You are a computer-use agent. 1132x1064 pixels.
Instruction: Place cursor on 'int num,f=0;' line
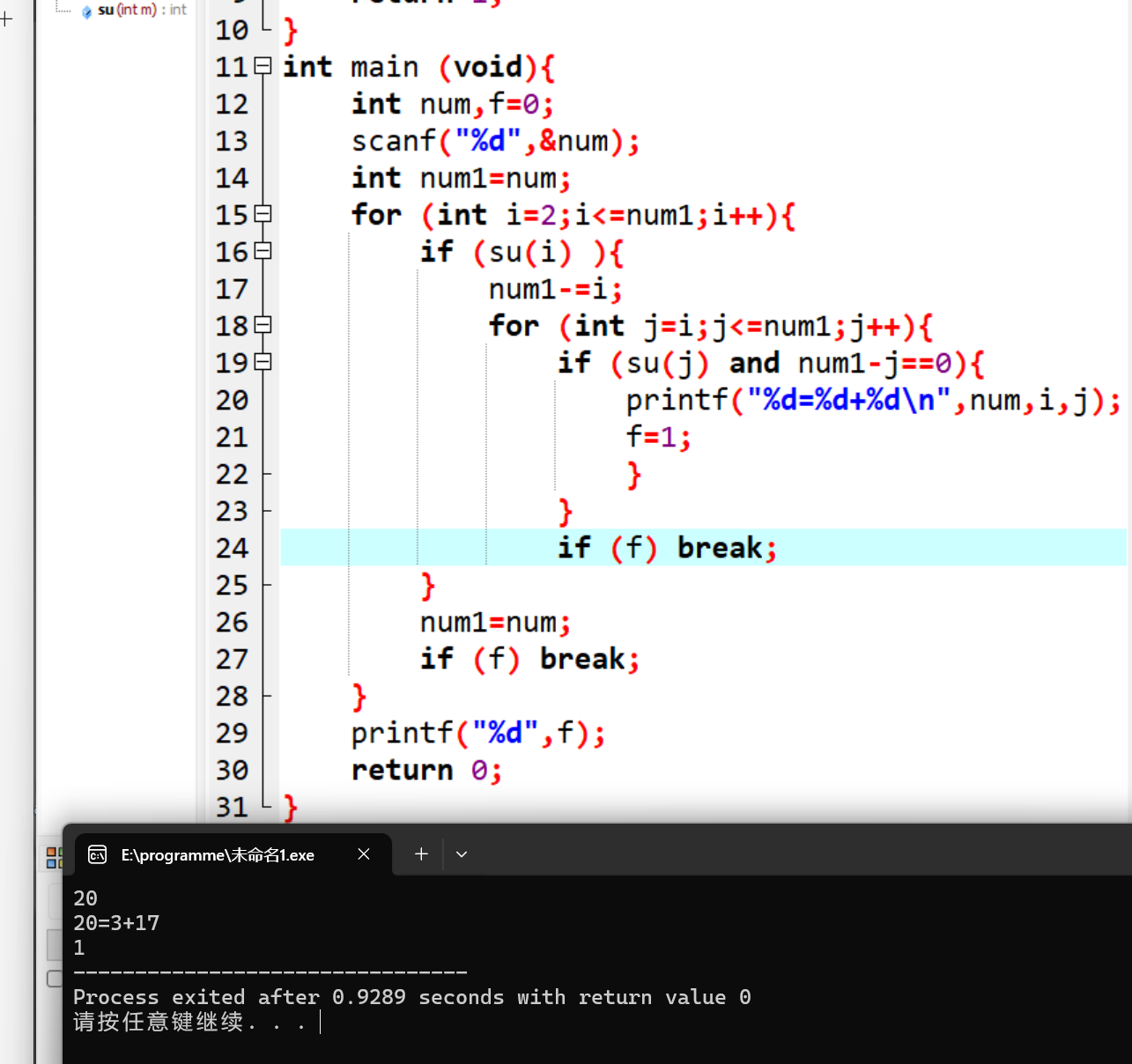coord(452,104)
